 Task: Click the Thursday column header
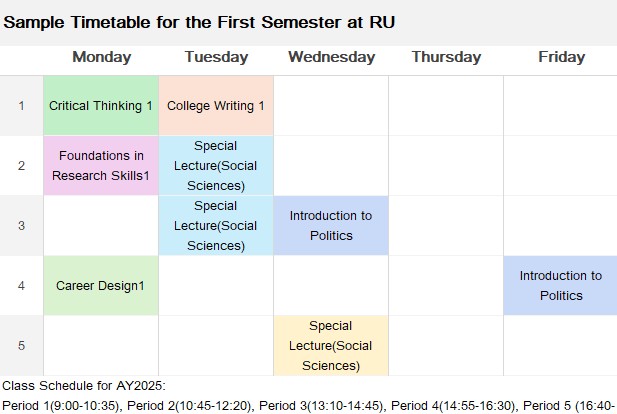click(446, 57)
